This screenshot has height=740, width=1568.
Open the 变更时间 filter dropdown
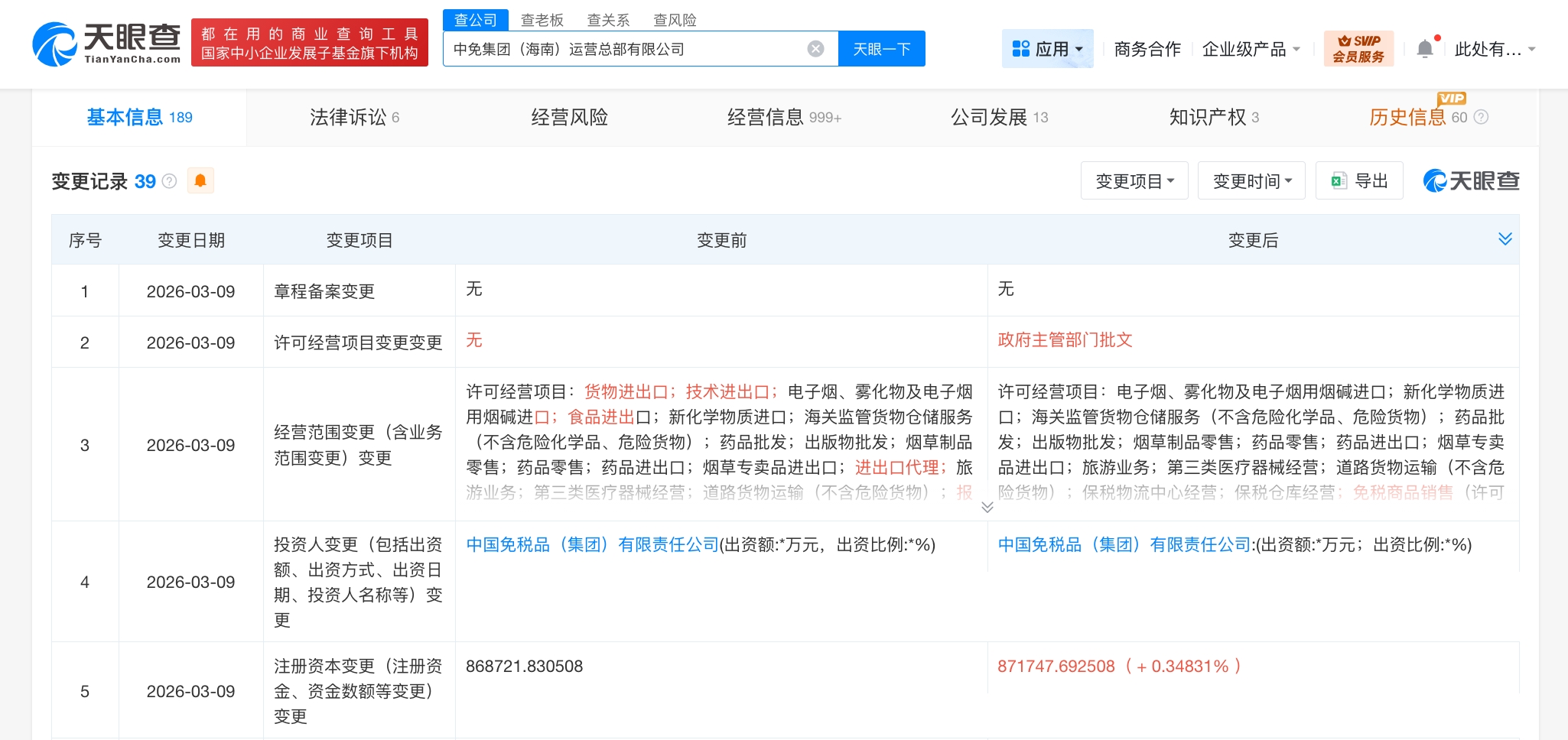point(1251,181)
